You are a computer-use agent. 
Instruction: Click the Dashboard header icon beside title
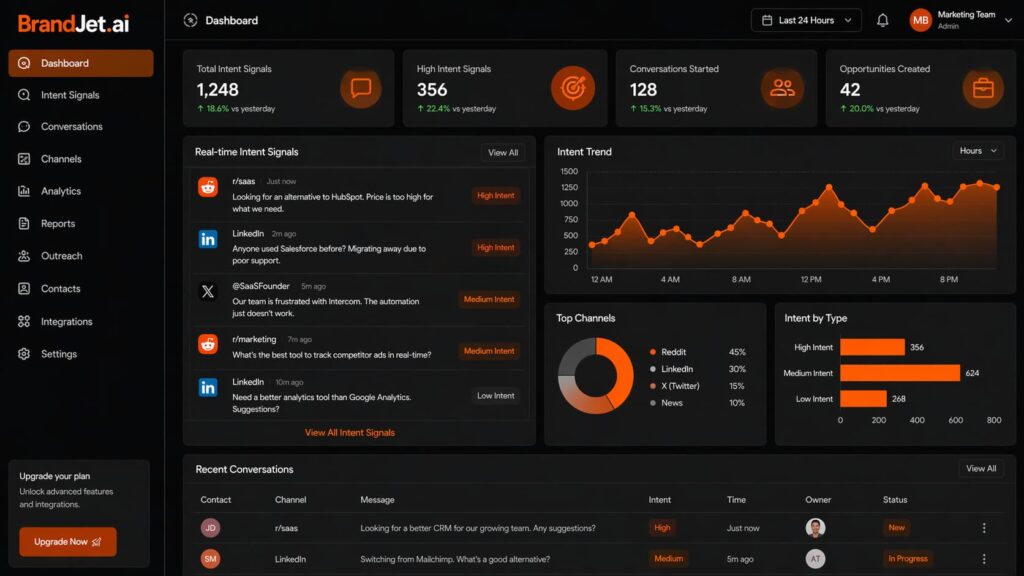[190, 20]
